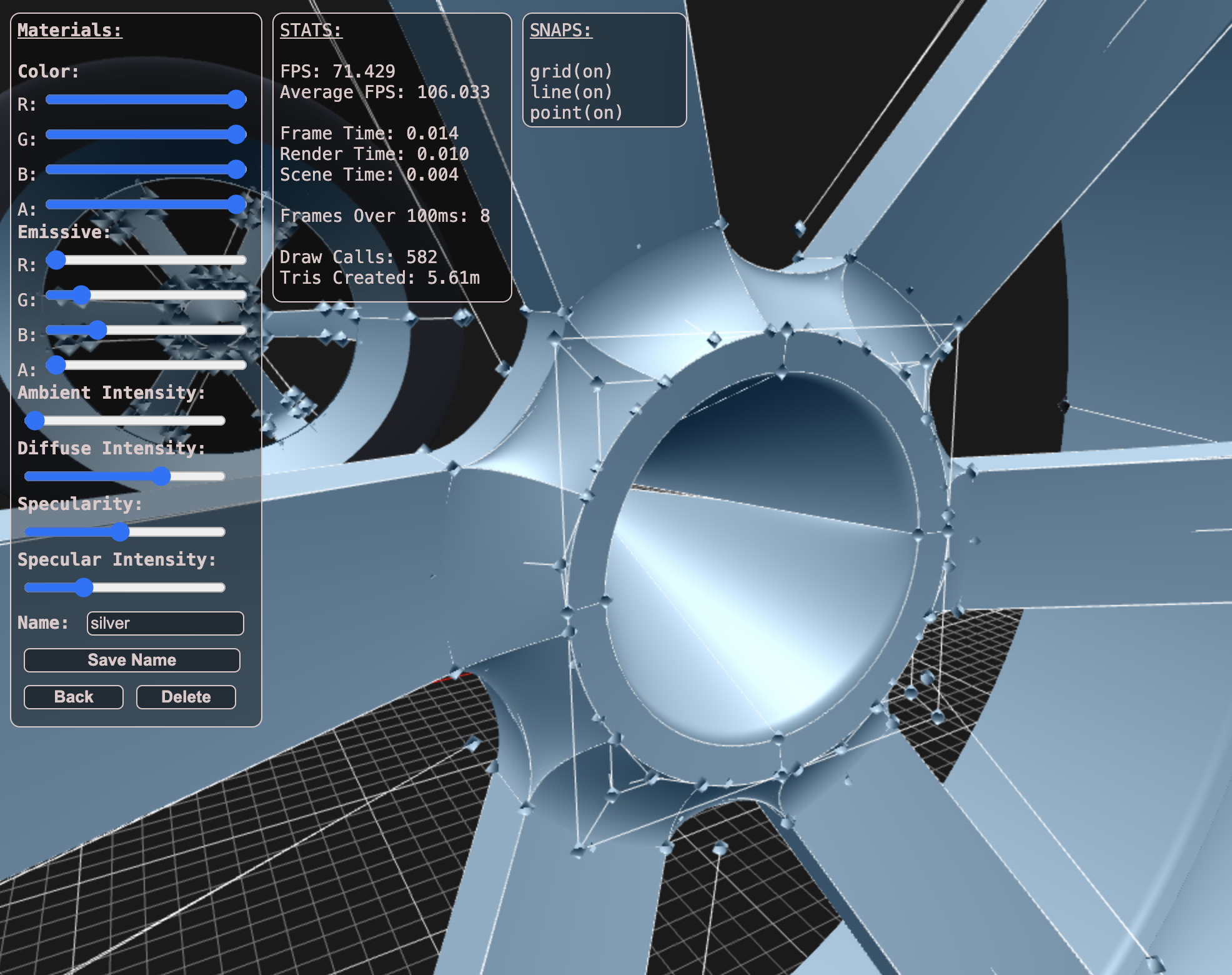Viewport: 1232px width, 975px height.
Task: Delete the silver material
Action: coord(186,696)
